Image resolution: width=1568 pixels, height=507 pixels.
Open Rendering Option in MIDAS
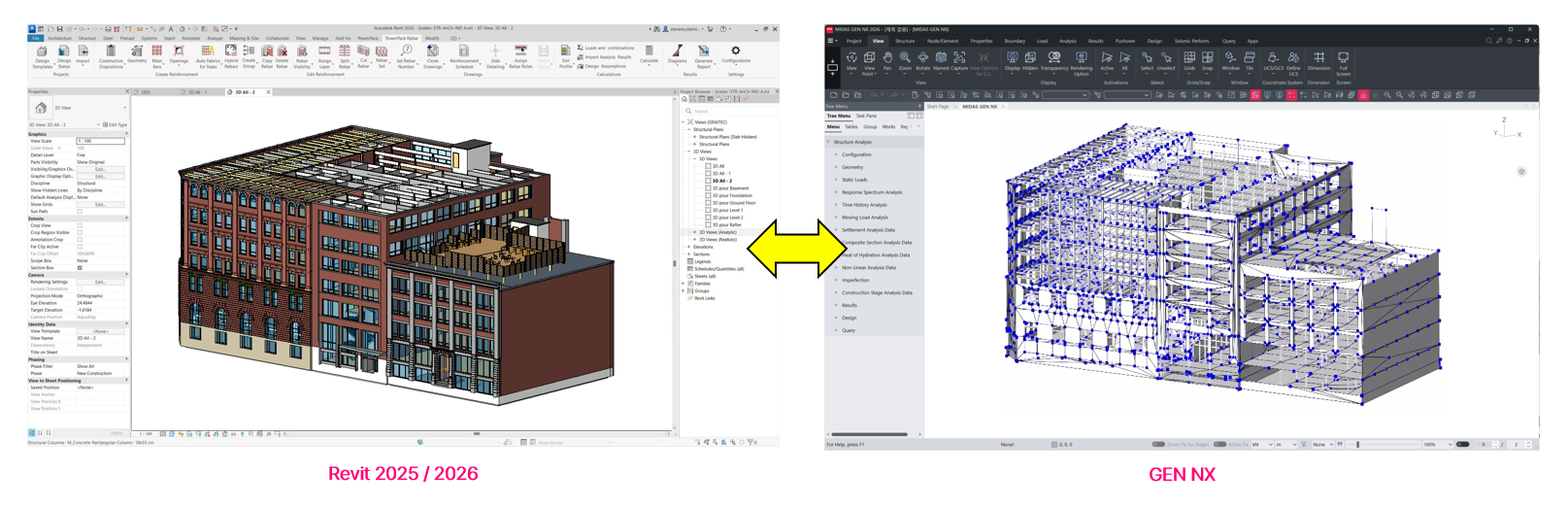[x=1082, y=63]
